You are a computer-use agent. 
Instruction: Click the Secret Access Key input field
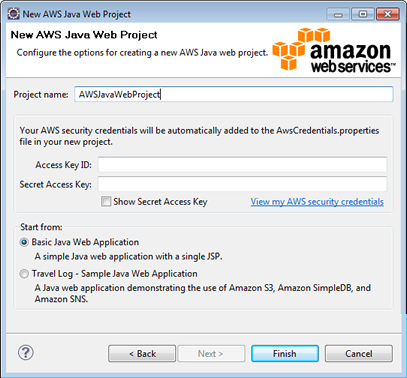point(242,184)
